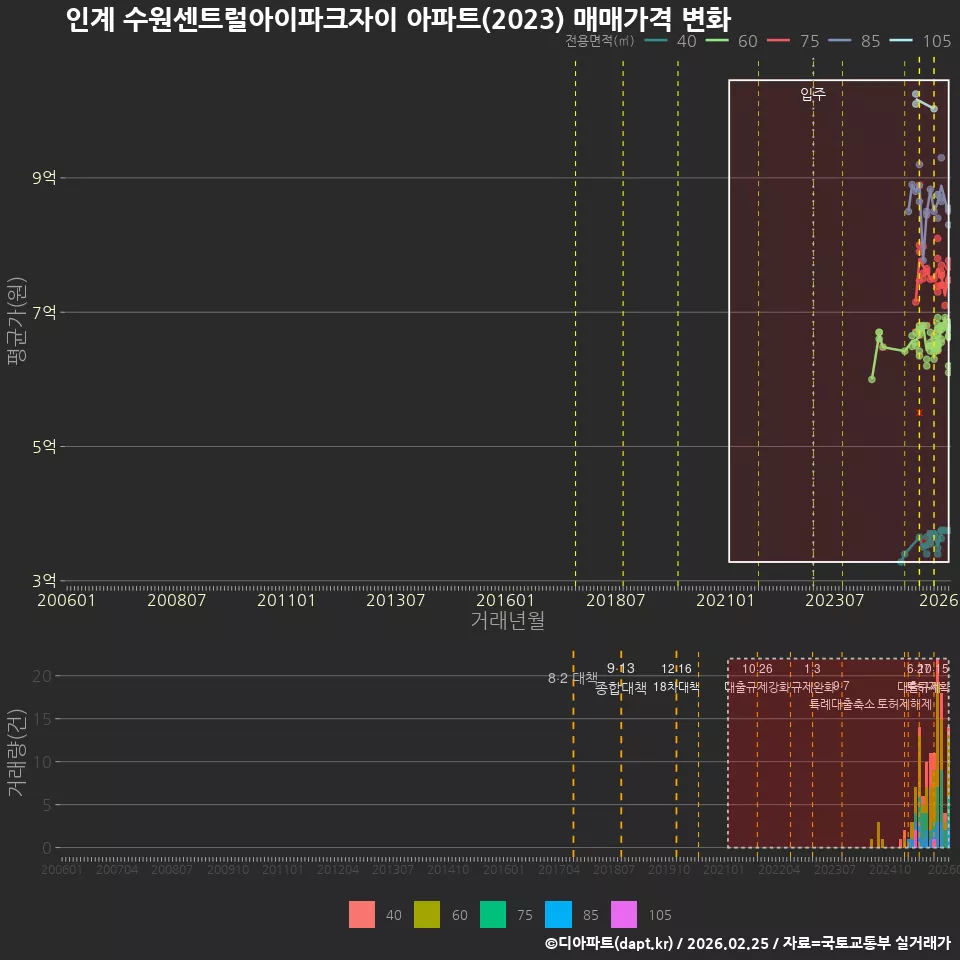
Task: Click the salmon 40 swatch in bottom legend
Action: pyautogui.click(x=362, y=915)
